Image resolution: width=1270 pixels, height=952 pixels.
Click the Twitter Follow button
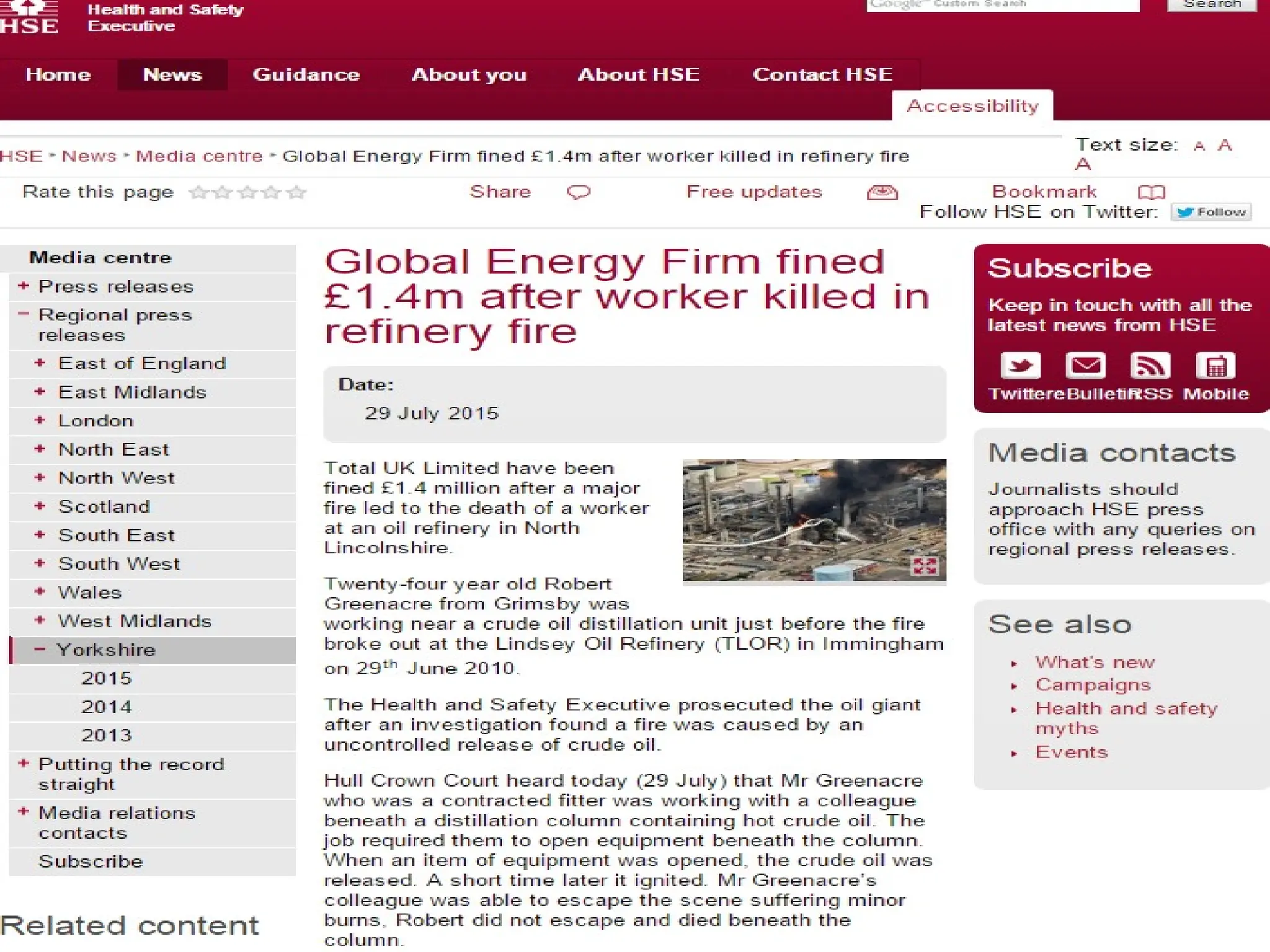pos(1211,212)
